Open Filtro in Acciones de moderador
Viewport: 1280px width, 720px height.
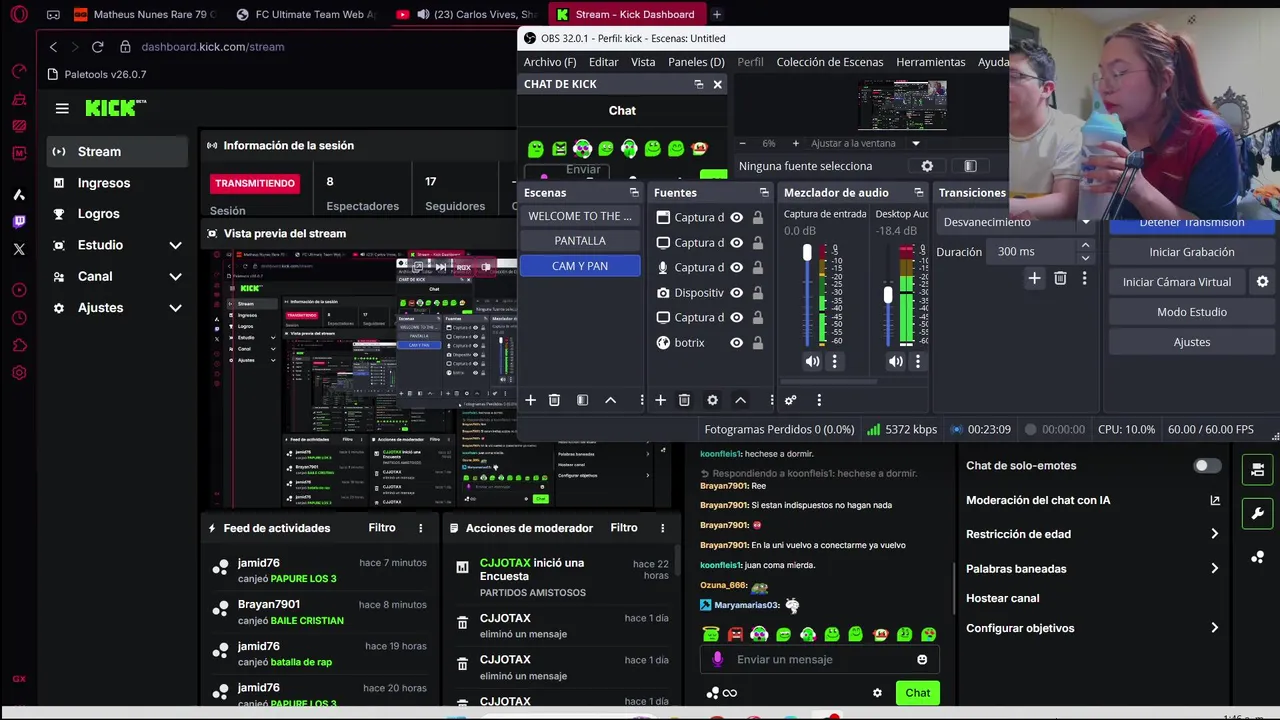[x=624, y=528]
